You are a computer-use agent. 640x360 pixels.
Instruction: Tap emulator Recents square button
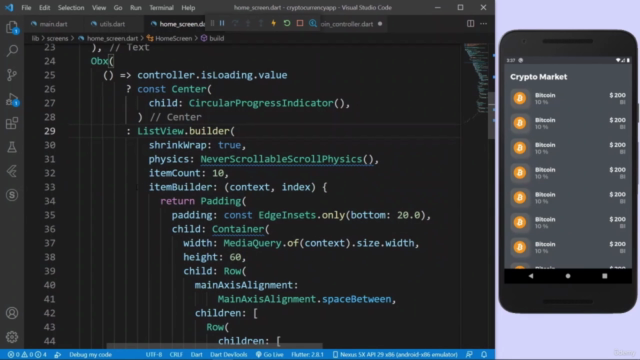tap(604, 276)
